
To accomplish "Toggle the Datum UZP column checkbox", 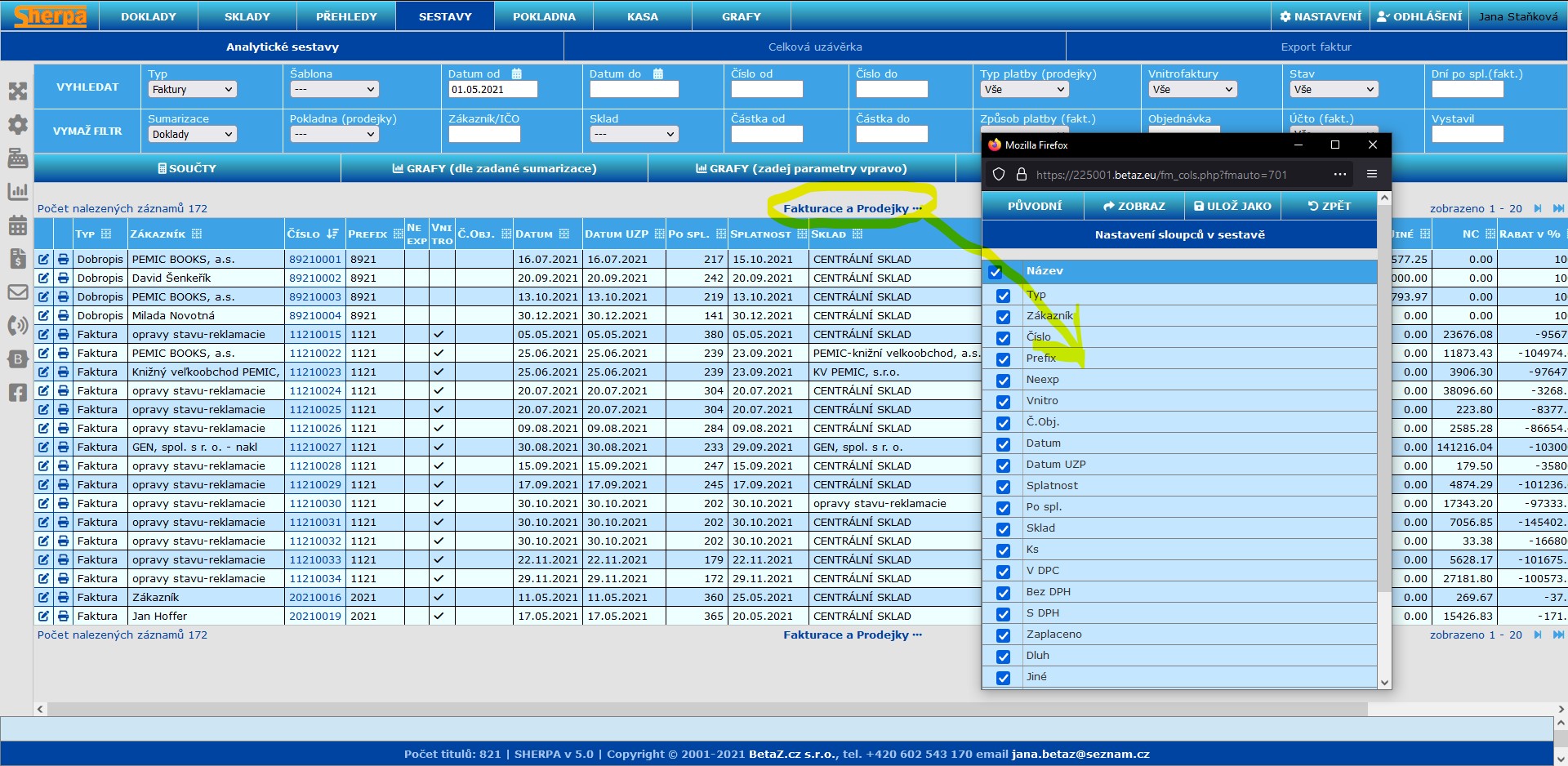I will point(1003,465).
